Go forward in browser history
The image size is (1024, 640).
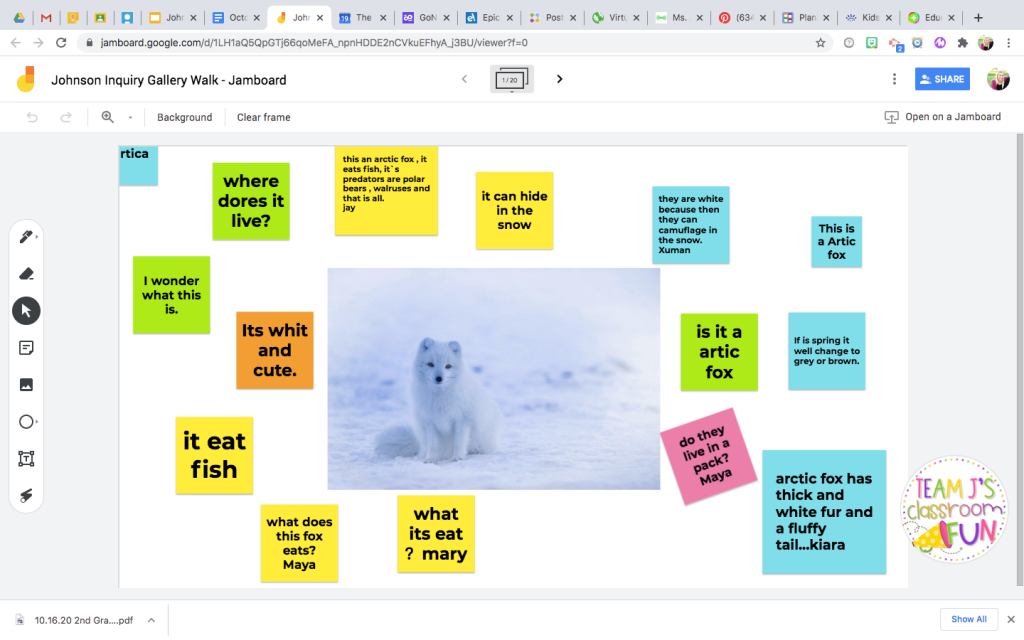coord(38,43)
